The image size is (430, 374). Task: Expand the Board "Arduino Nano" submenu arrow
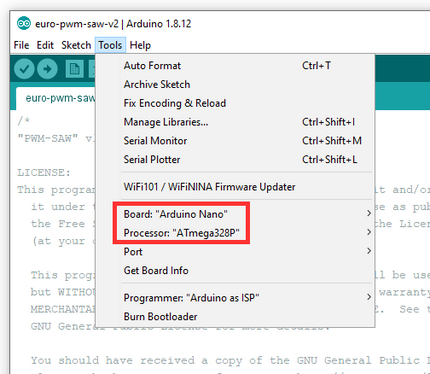[x=369, y=213]
